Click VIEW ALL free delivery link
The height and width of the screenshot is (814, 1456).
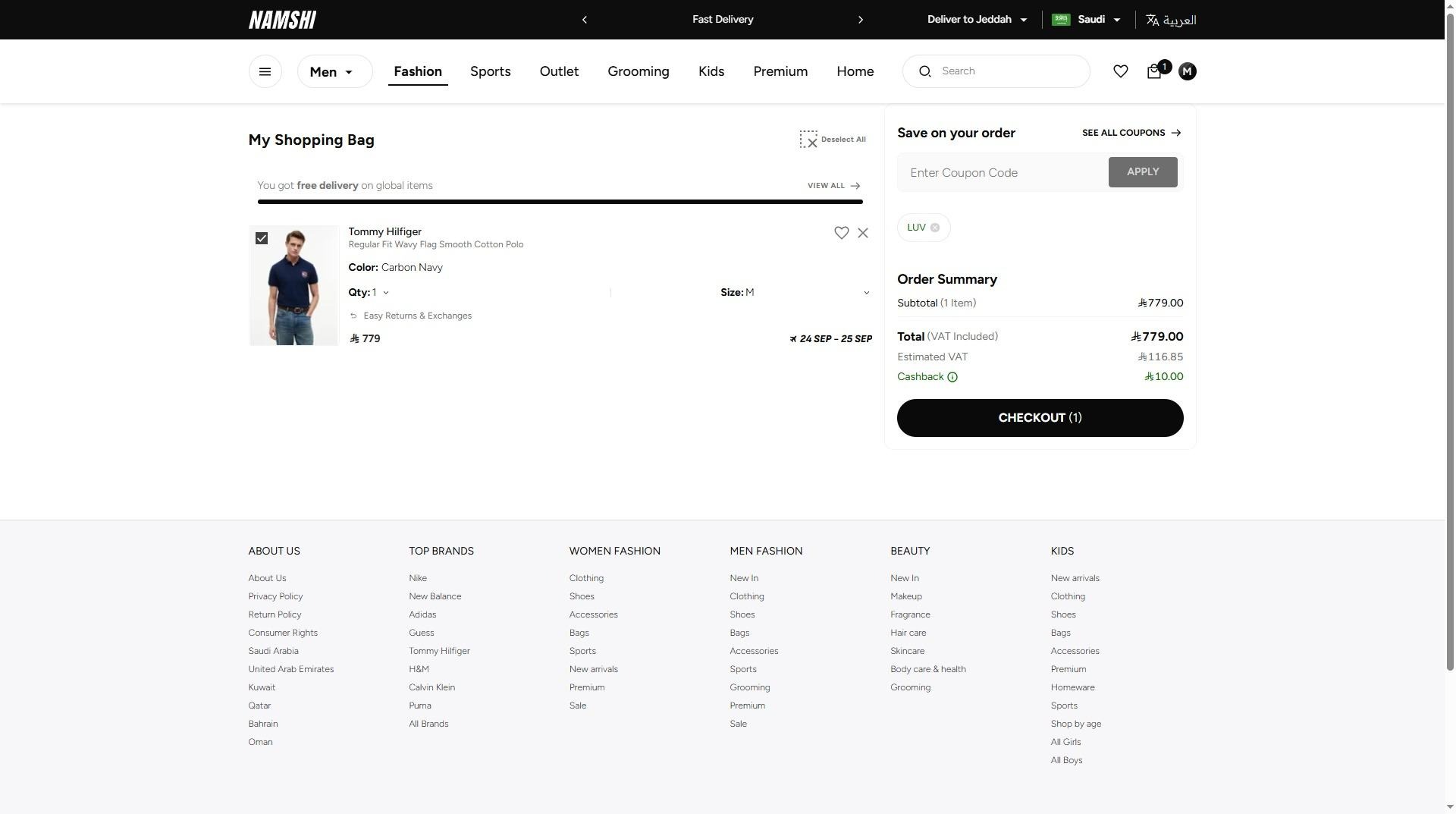833,186
